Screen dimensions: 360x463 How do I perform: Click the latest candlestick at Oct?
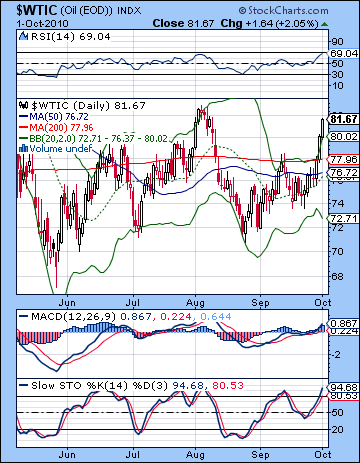pos(322,128)
